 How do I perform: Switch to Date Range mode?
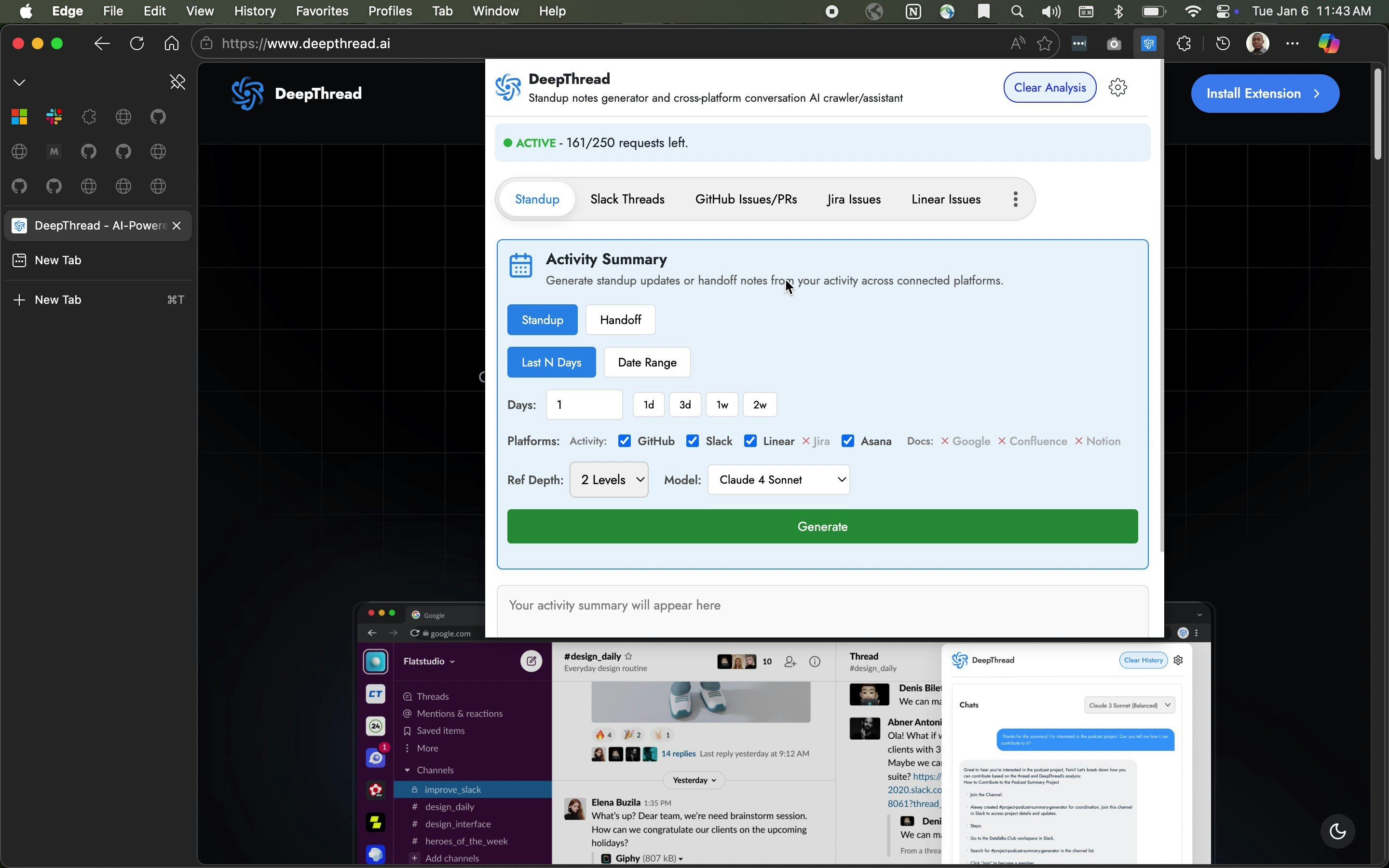tap(647, 362)
